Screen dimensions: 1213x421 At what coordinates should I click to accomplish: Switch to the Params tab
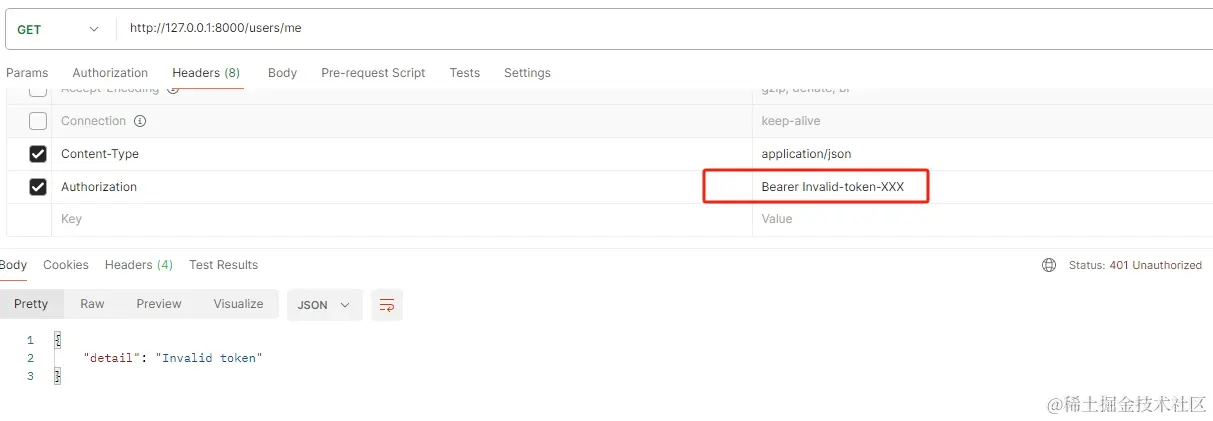point(27,73)
